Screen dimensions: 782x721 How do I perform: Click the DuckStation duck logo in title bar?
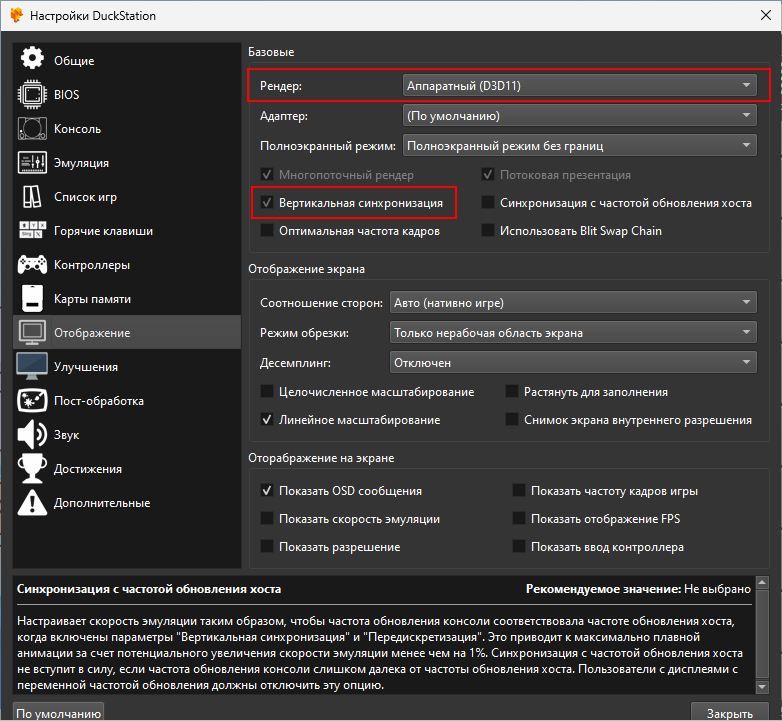pyautogui.click(x=16, y=15)
